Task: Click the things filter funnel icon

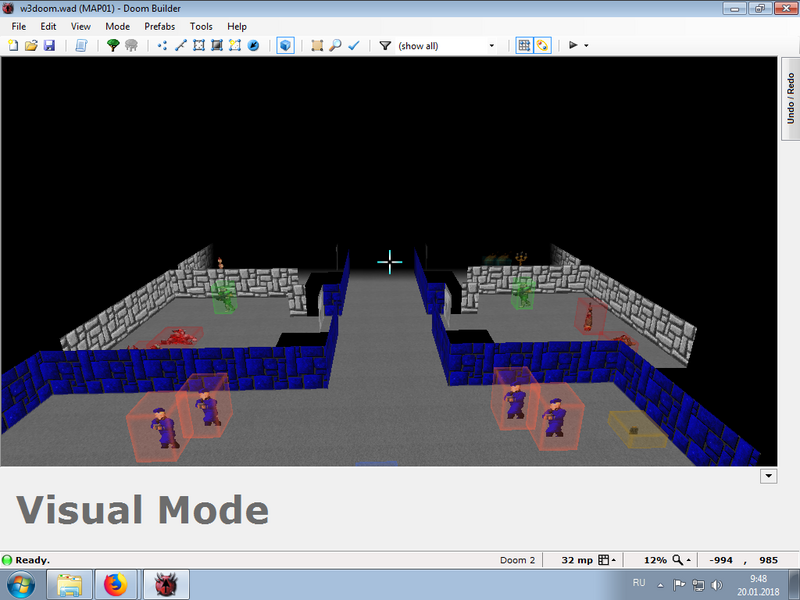Action: [x=385, y=45]
